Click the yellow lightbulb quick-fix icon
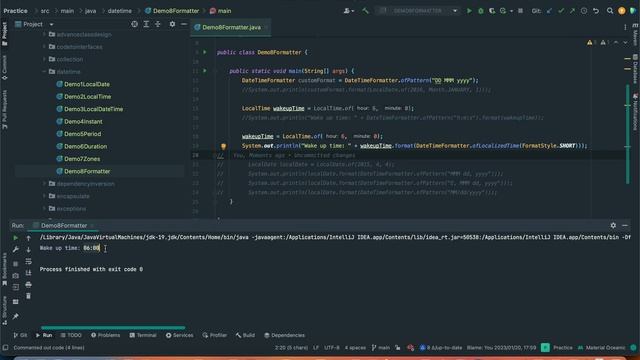Image resolution: width=640 pixels, height=360 pixels. 223,146
